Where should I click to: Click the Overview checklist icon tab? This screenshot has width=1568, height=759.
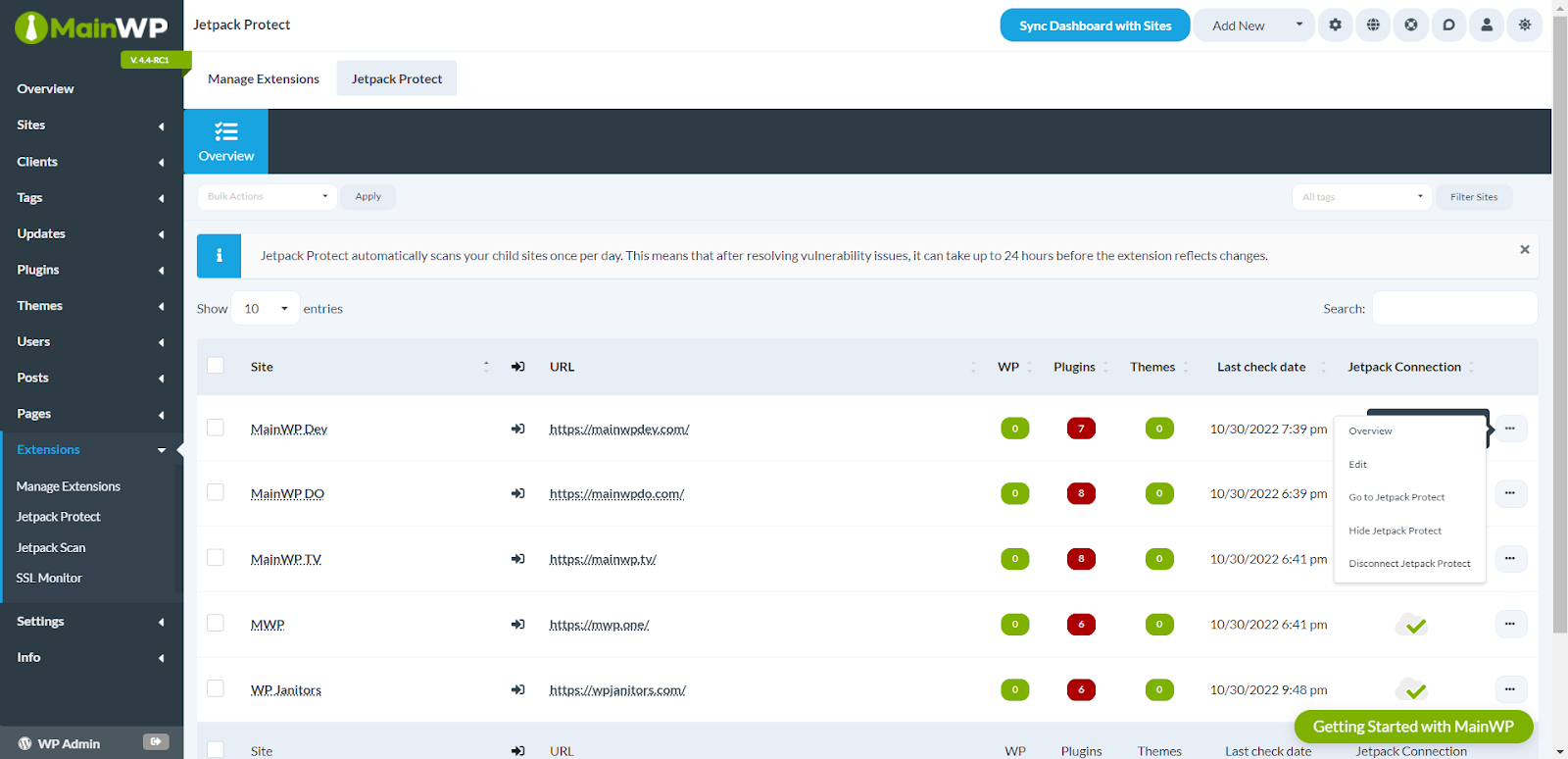coord(226,142)
